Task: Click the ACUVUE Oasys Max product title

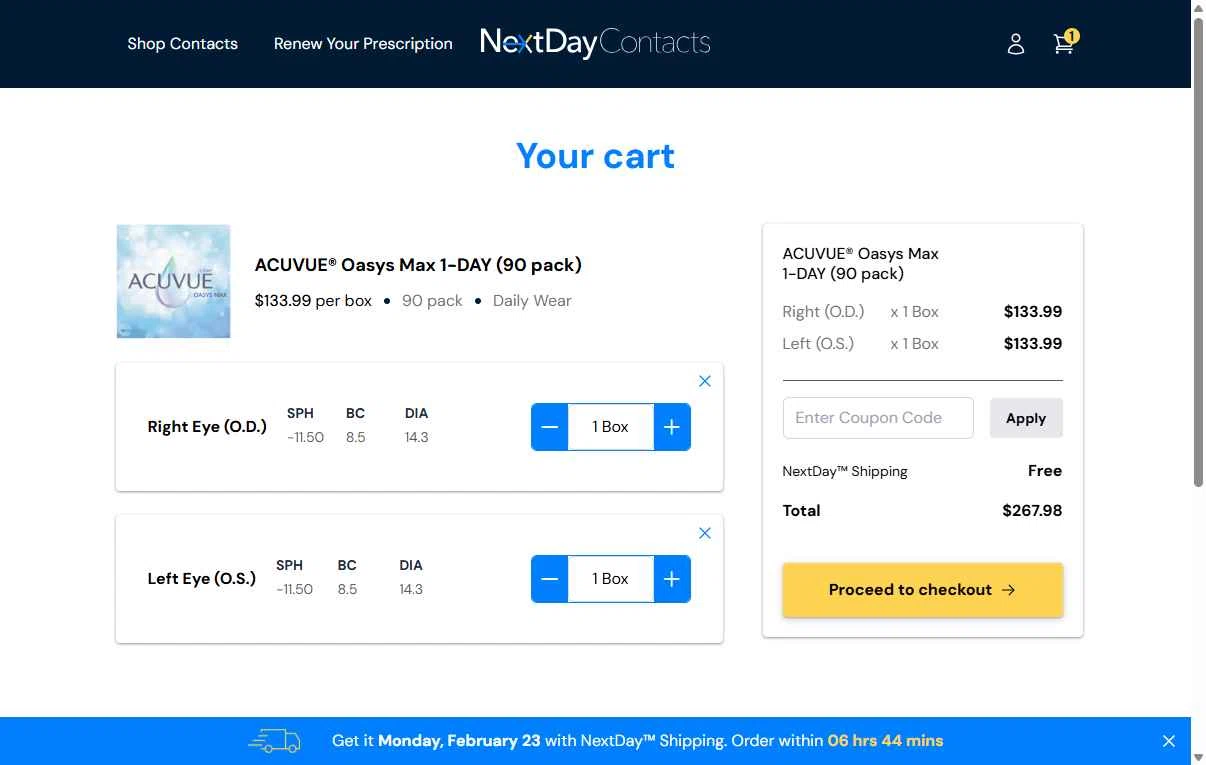Action: (x=418, y=265)
